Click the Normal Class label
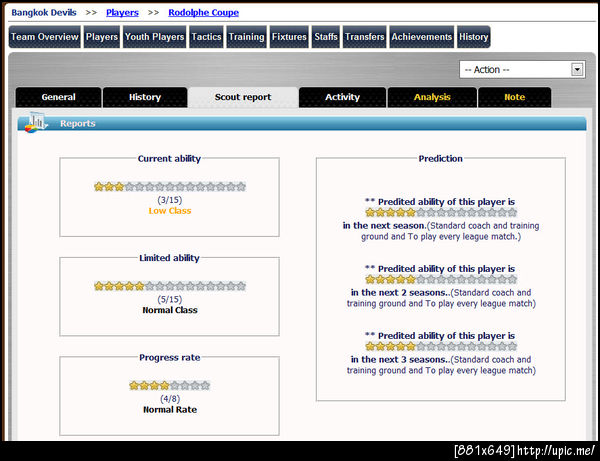Image resolution: width=600 pixels, height=461 pixels. (x=170, y=310)
